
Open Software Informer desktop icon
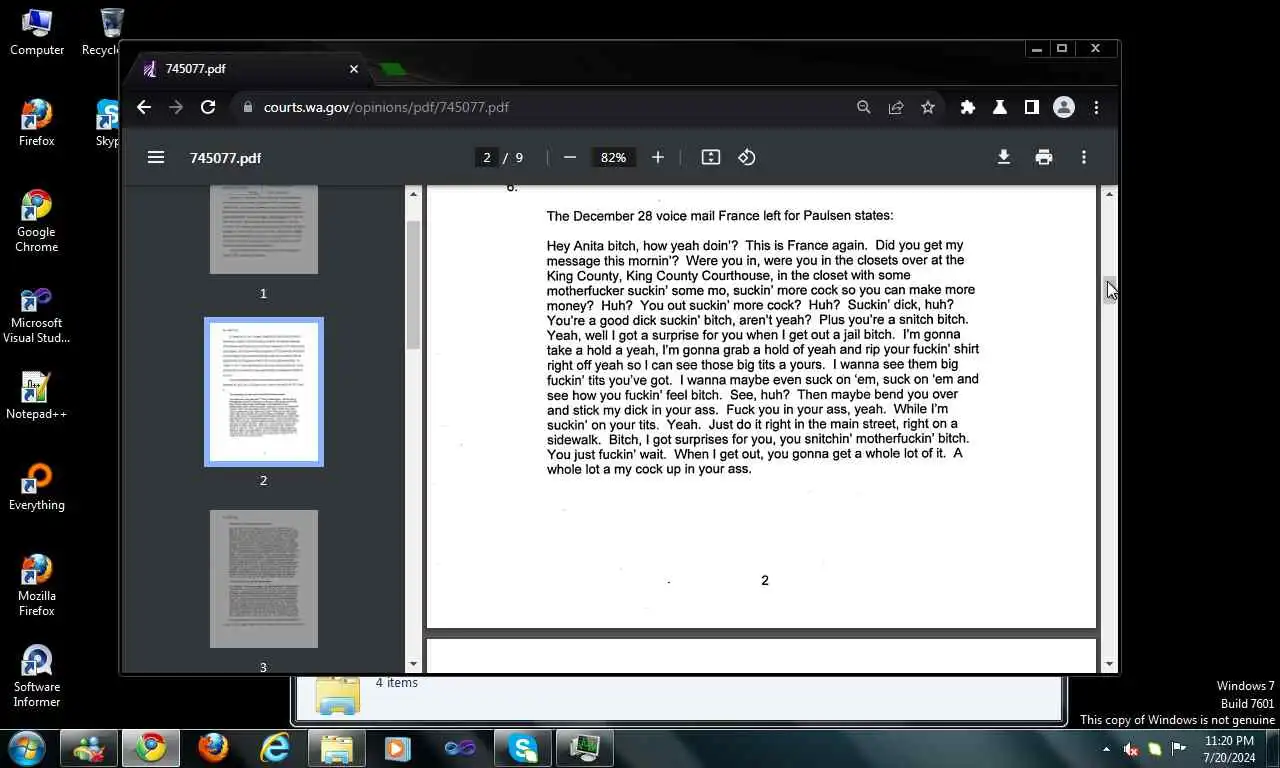coord(37,675)
